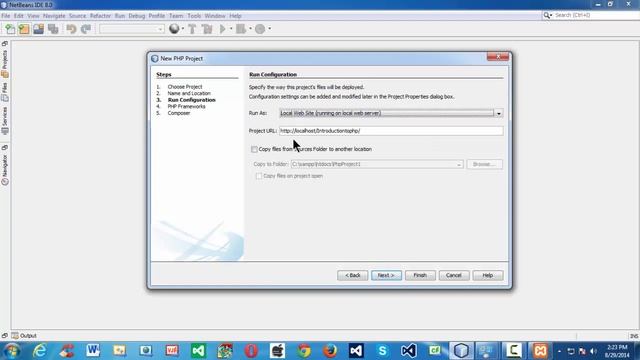
Task: Click the 'Composer' step text
Action: click(x=179, y=113)
